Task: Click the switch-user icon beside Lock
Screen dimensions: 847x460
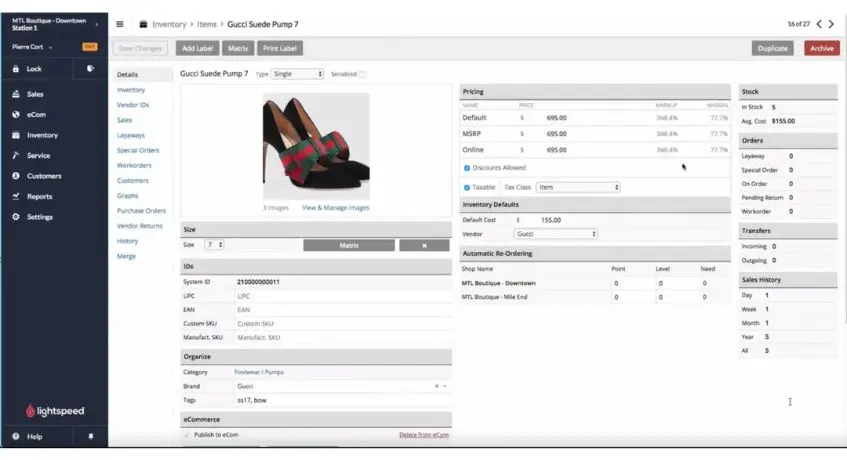Action: (x=90, y=69)
